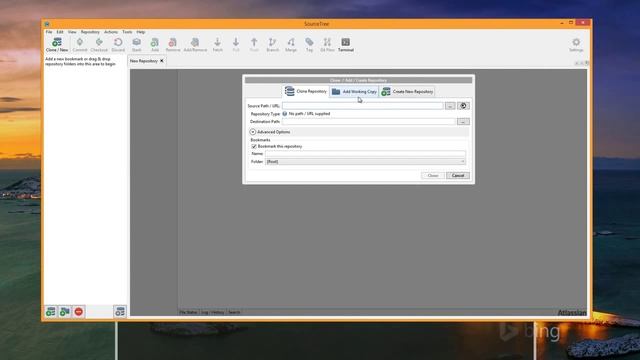Close the New Repository tab
Image resolution: width=640 pixels, height=360 pixels.
[x=162, y=61]
